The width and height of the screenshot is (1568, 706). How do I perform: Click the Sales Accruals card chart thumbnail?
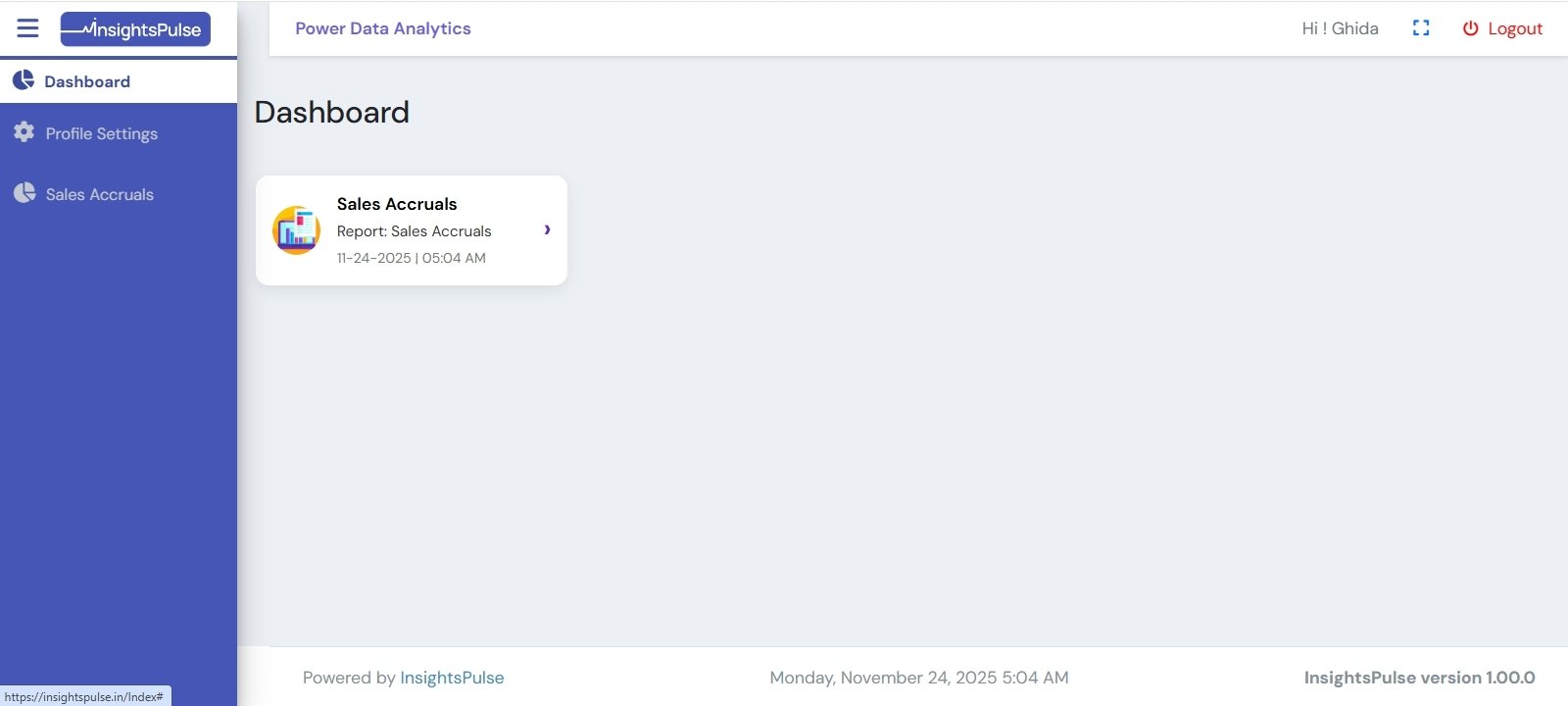click(x=296, y=230)
